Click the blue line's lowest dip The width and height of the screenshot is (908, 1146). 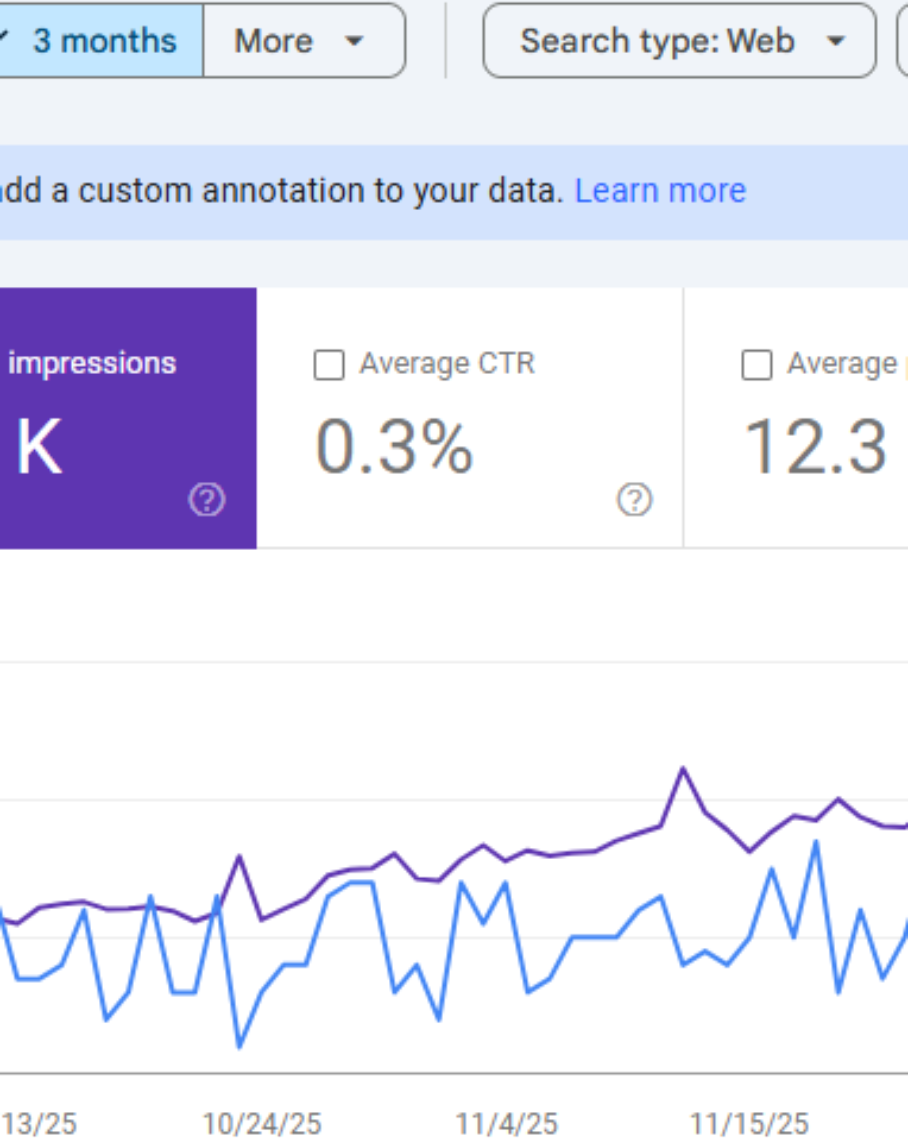(239, 1047)
